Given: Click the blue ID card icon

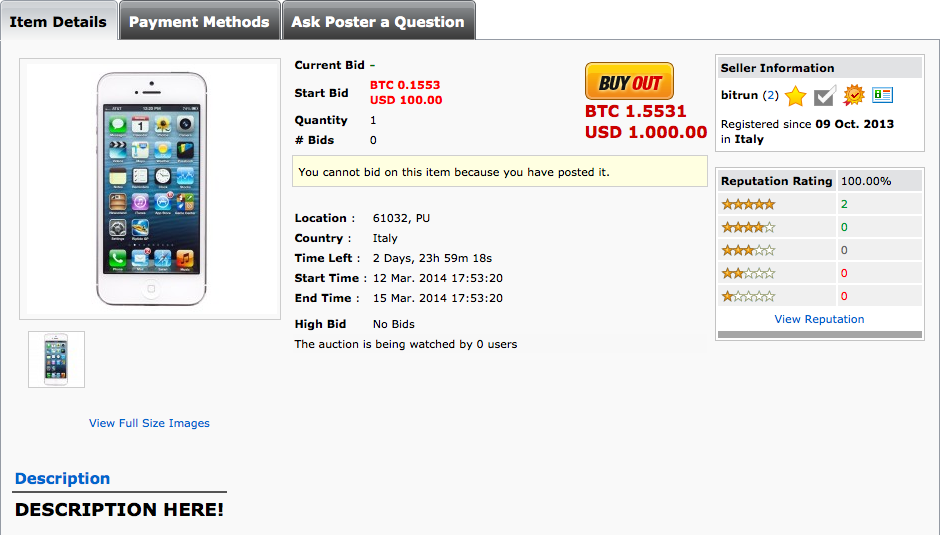Looking at the screenshot, I should click(882, 95).
